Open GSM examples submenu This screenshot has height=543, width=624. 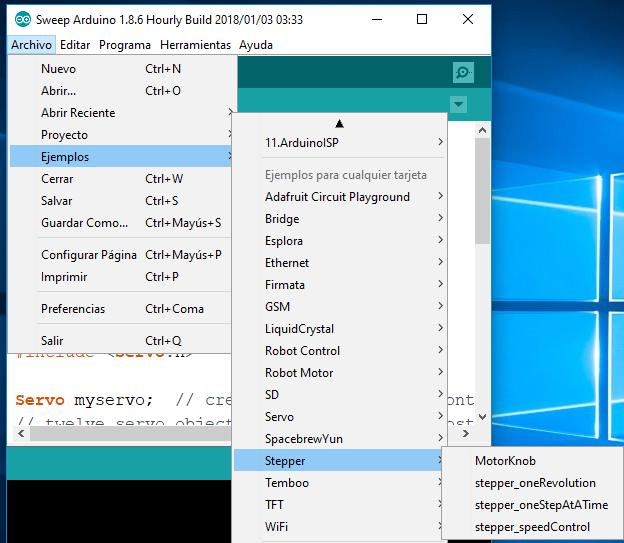pos(339,307)
